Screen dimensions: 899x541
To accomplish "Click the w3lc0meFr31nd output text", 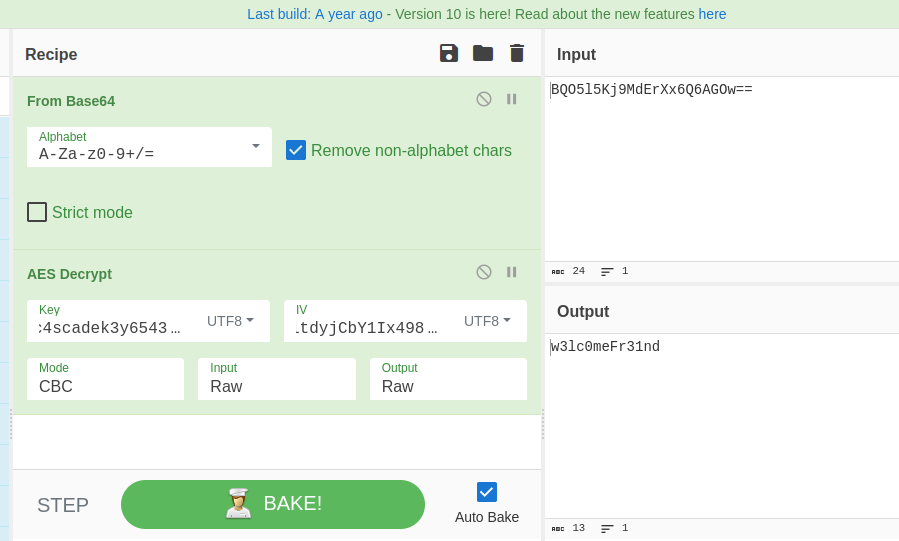I will pyautogui.click(x=605, y=346).
